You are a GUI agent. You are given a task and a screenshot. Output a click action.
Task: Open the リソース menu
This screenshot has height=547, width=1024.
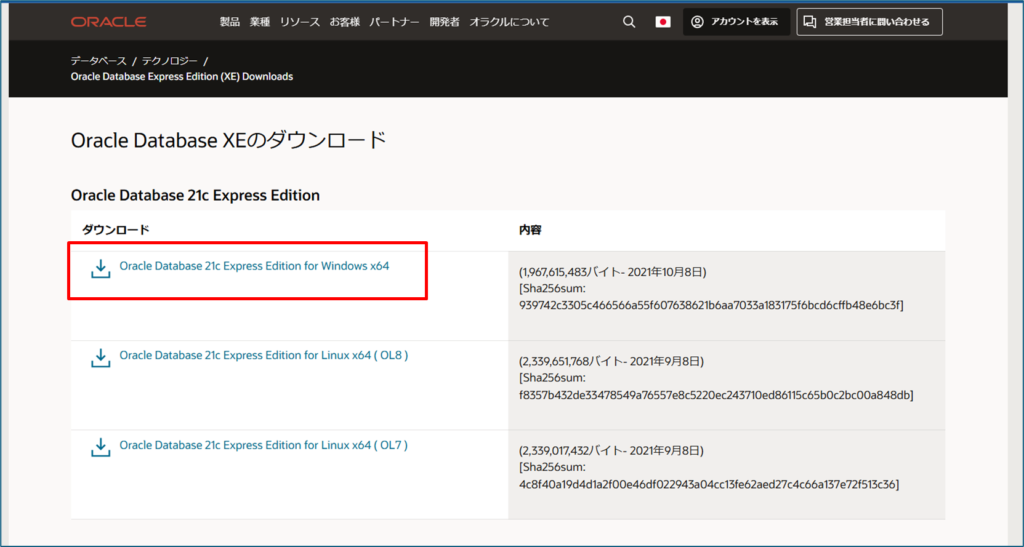(298, 22)
